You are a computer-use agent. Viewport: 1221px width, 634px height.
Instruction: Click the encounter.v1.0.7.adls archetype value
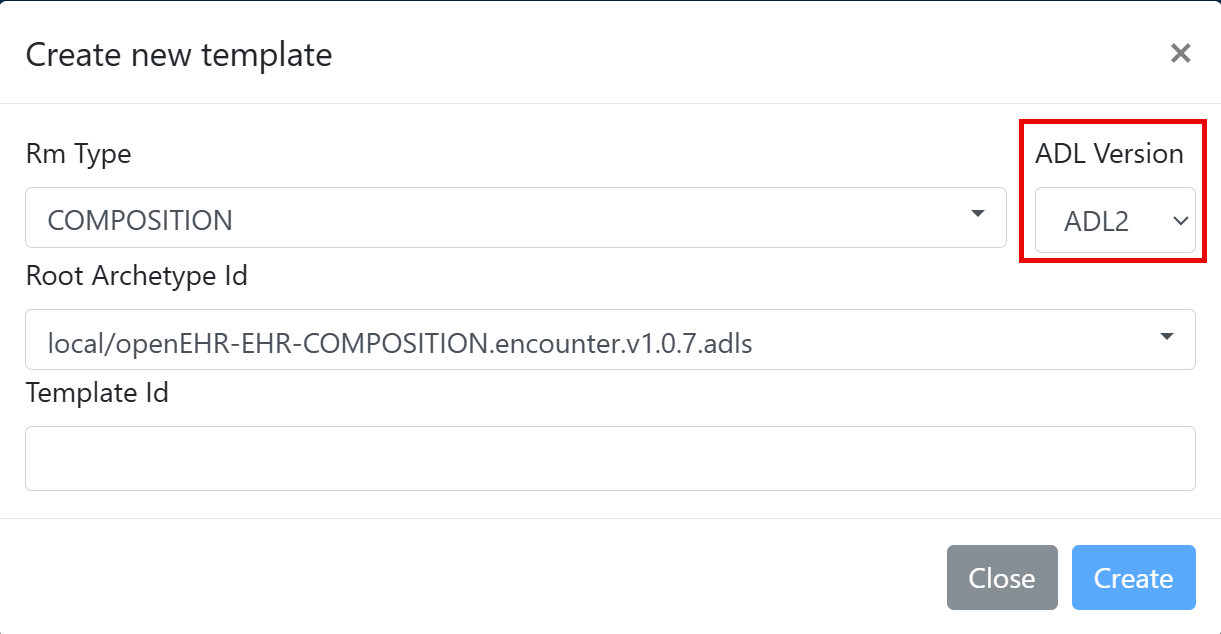tap(400, 344)
